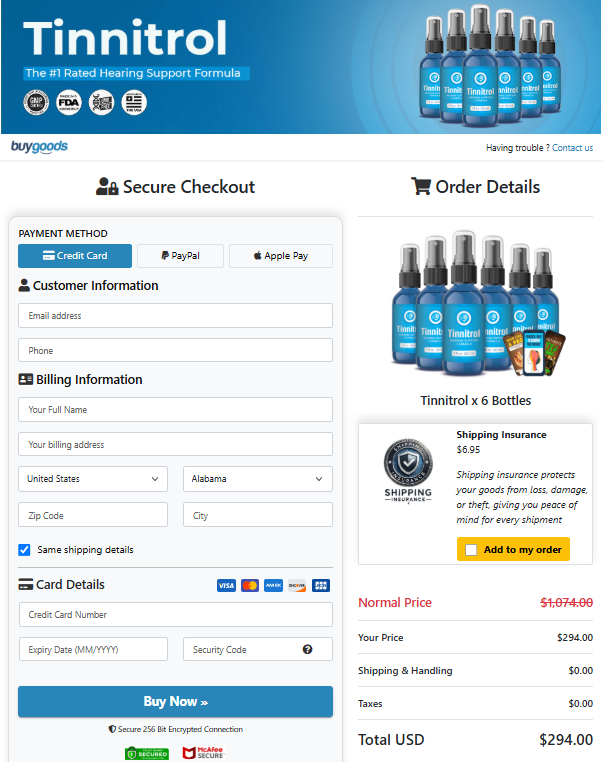
Task: Click the Buy Now button
Action: [175, 701]
